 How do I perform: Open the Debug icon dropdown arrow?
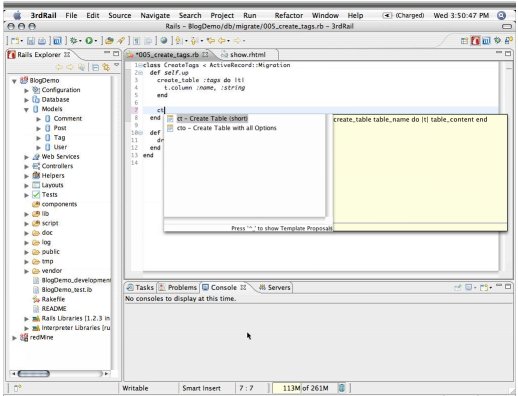coord(80,41)
